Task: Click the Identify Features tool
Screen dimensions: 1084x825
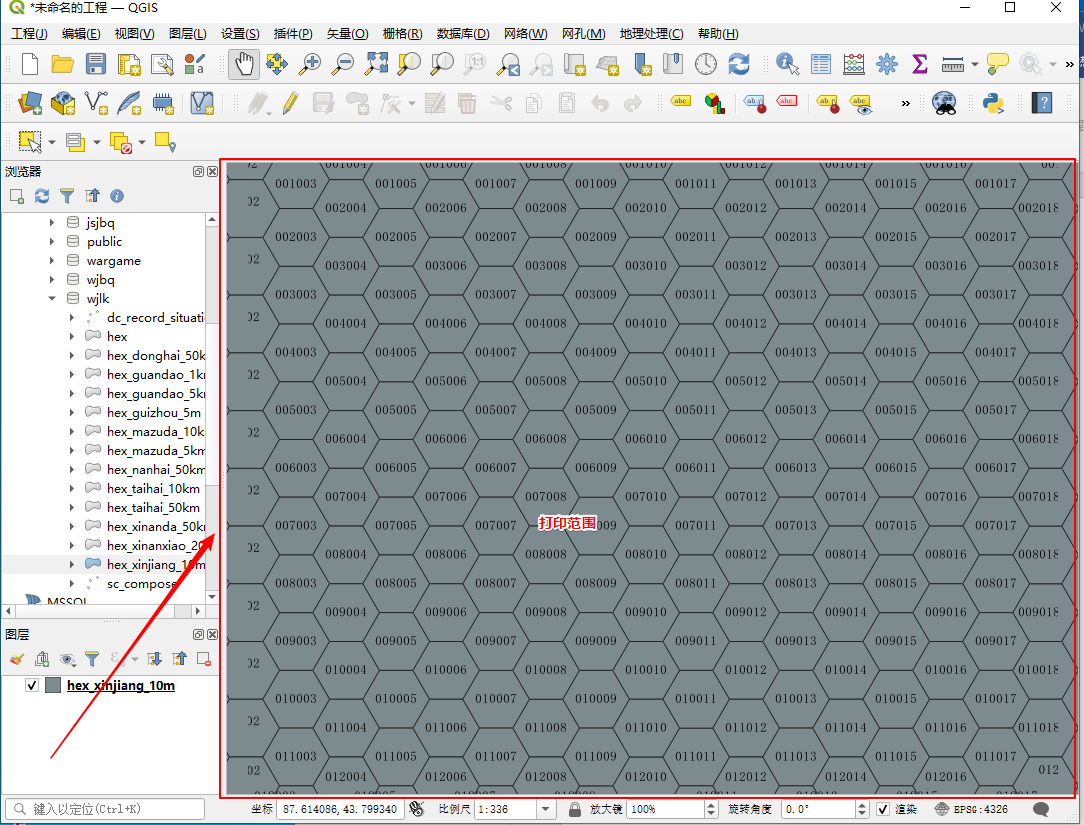Action: tap(788, 64)
